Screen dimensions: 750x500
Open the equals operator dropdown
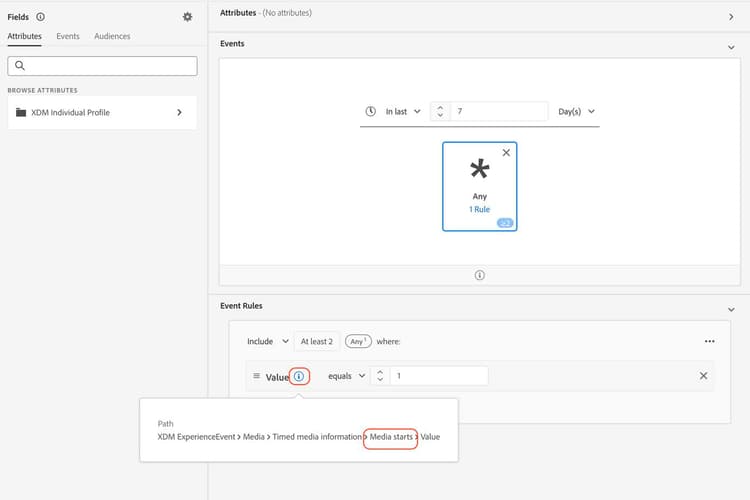[x=347, y=376]
